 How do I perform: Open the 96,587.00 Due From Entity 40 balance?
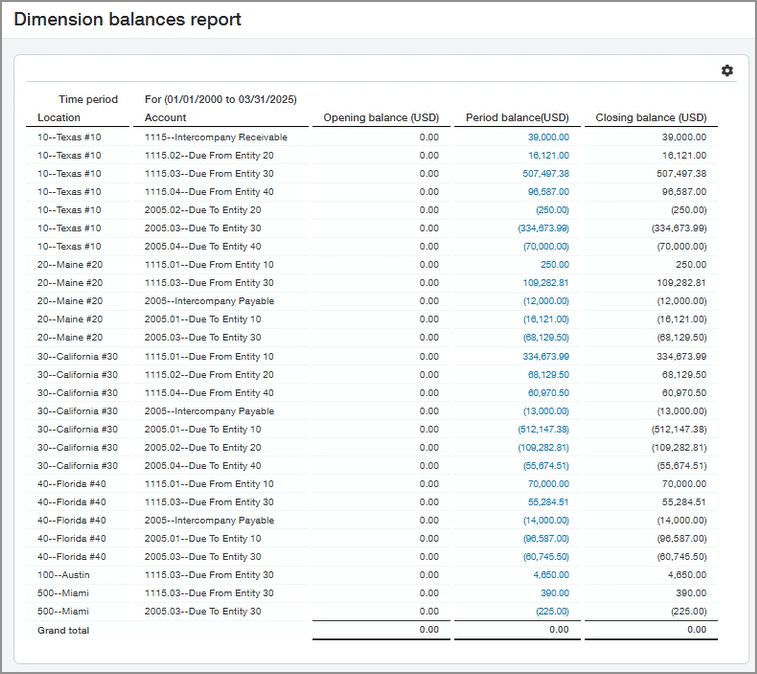pyautogui.click(x=548, y=192)
